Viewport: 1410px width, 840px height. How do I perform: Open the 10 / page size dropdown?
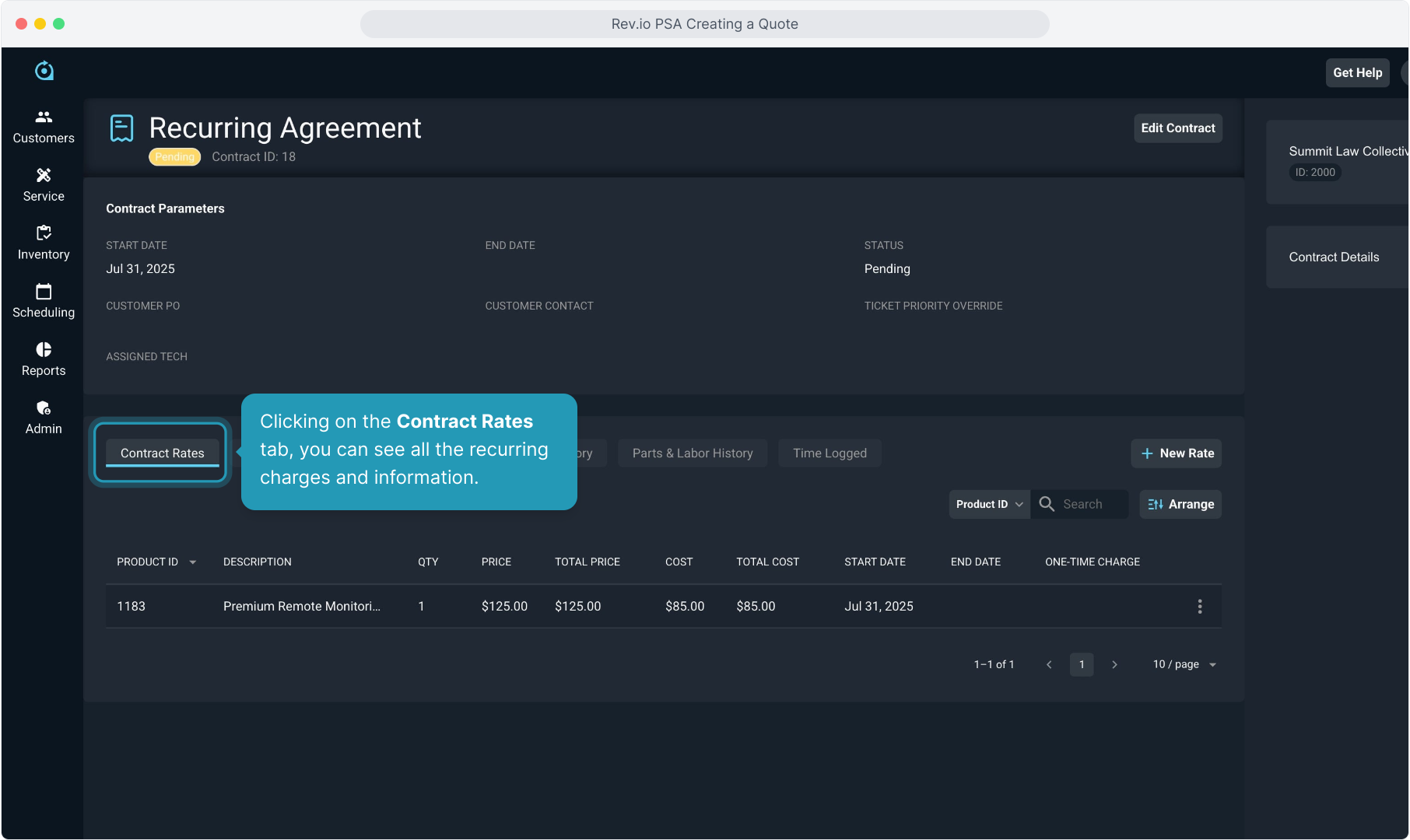click(1184, 664)
